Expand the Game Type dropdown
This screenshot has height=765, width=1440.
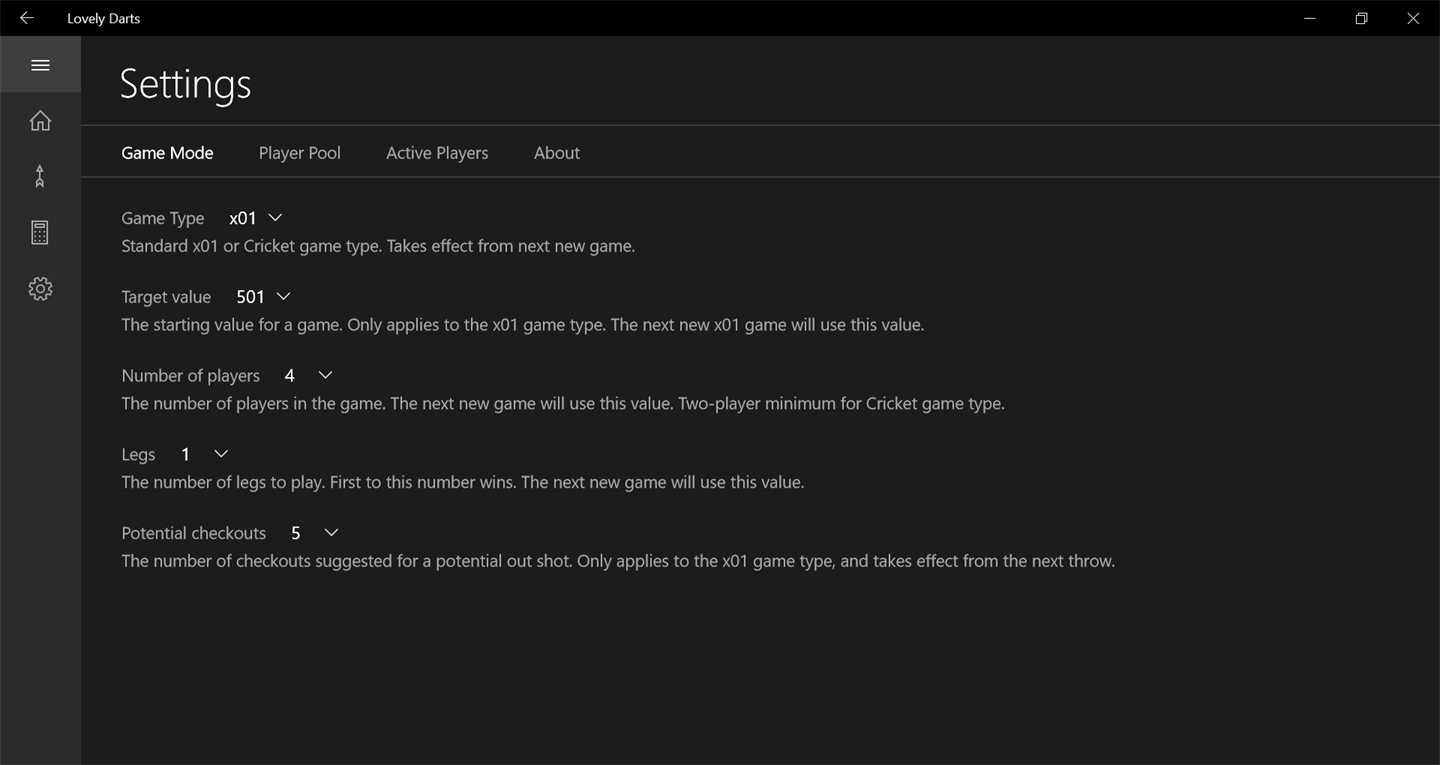(256, 218)
